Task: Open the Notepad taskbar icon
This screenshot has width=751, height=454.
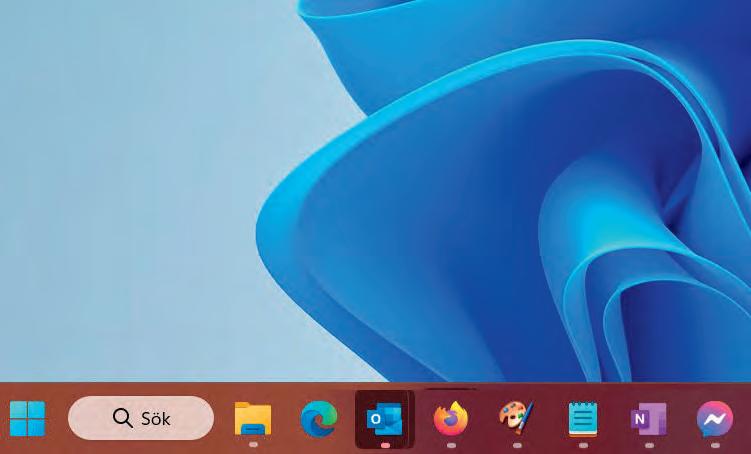Action: (x=583, y=419)
